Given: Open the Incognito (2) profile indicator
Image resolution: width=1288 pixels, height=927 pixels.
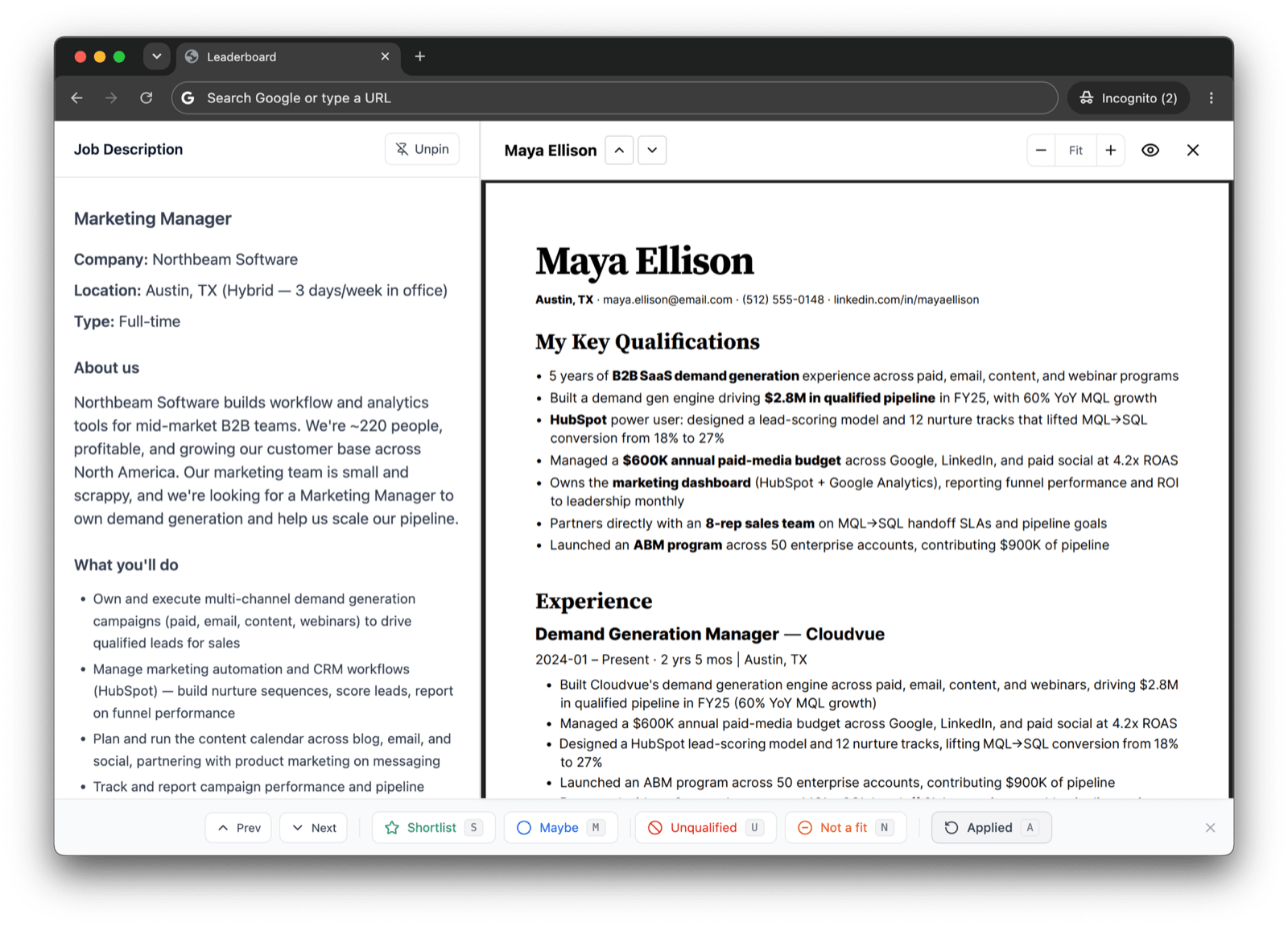Looking at the screenshot, I should 1129,98.
